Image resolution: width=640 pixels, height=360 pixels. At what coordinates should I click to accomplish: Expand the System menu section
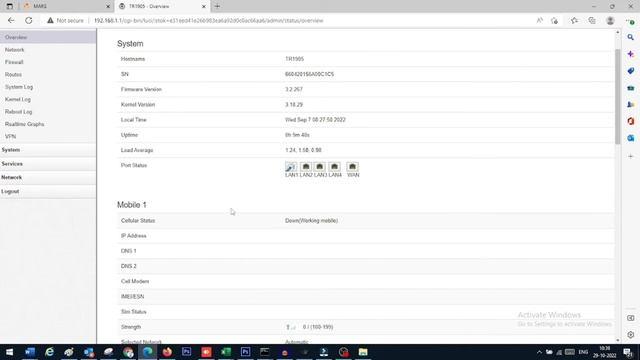pos(48,150)
